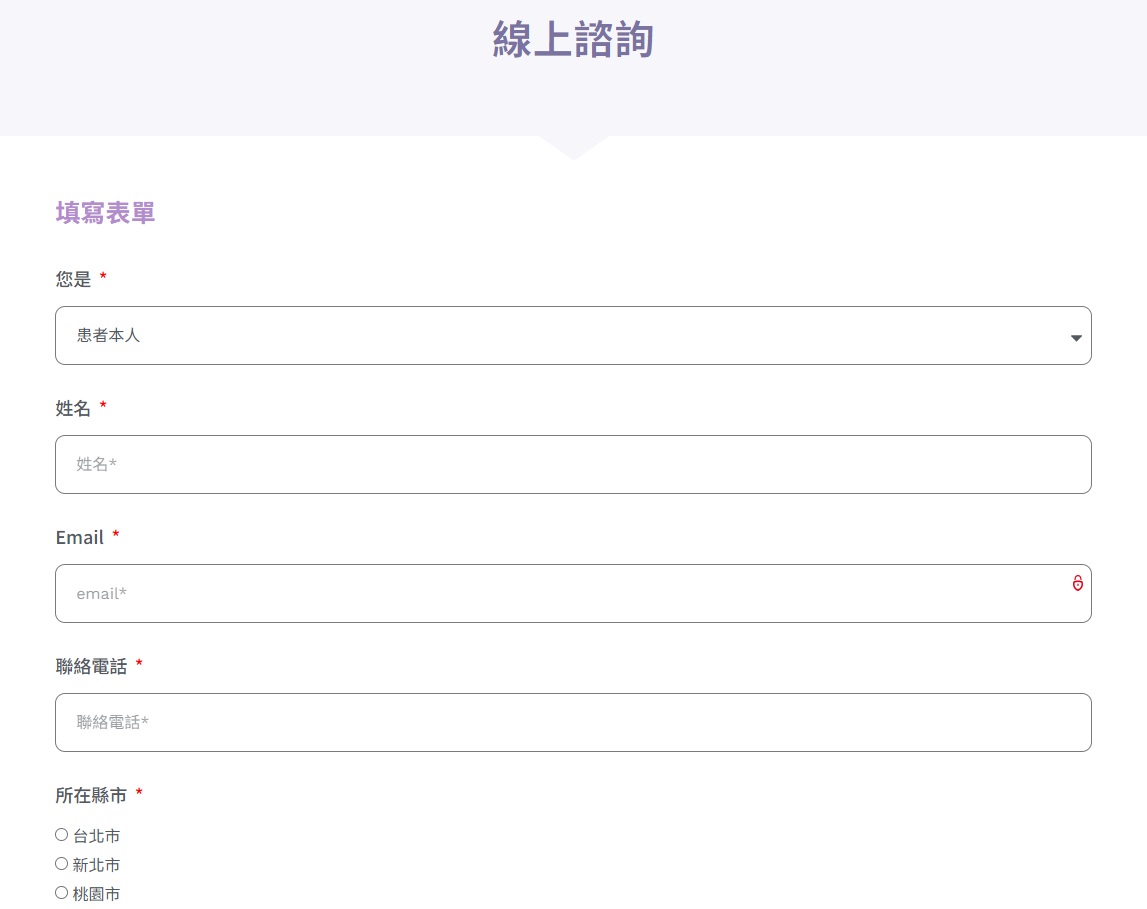Click the dropdown arrow beside 患者本人
This screenshot has width=1147, height=909.
point(1076,337)
